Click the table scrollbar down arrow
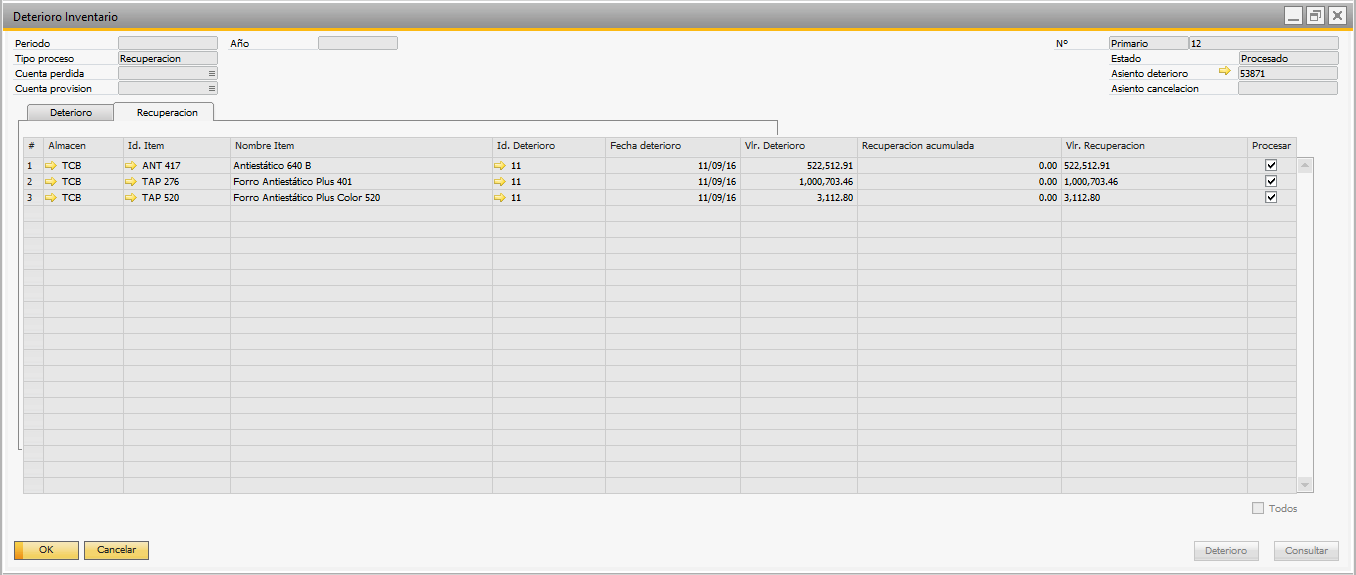1356x575 pixels. click(x=1304, y=484)
